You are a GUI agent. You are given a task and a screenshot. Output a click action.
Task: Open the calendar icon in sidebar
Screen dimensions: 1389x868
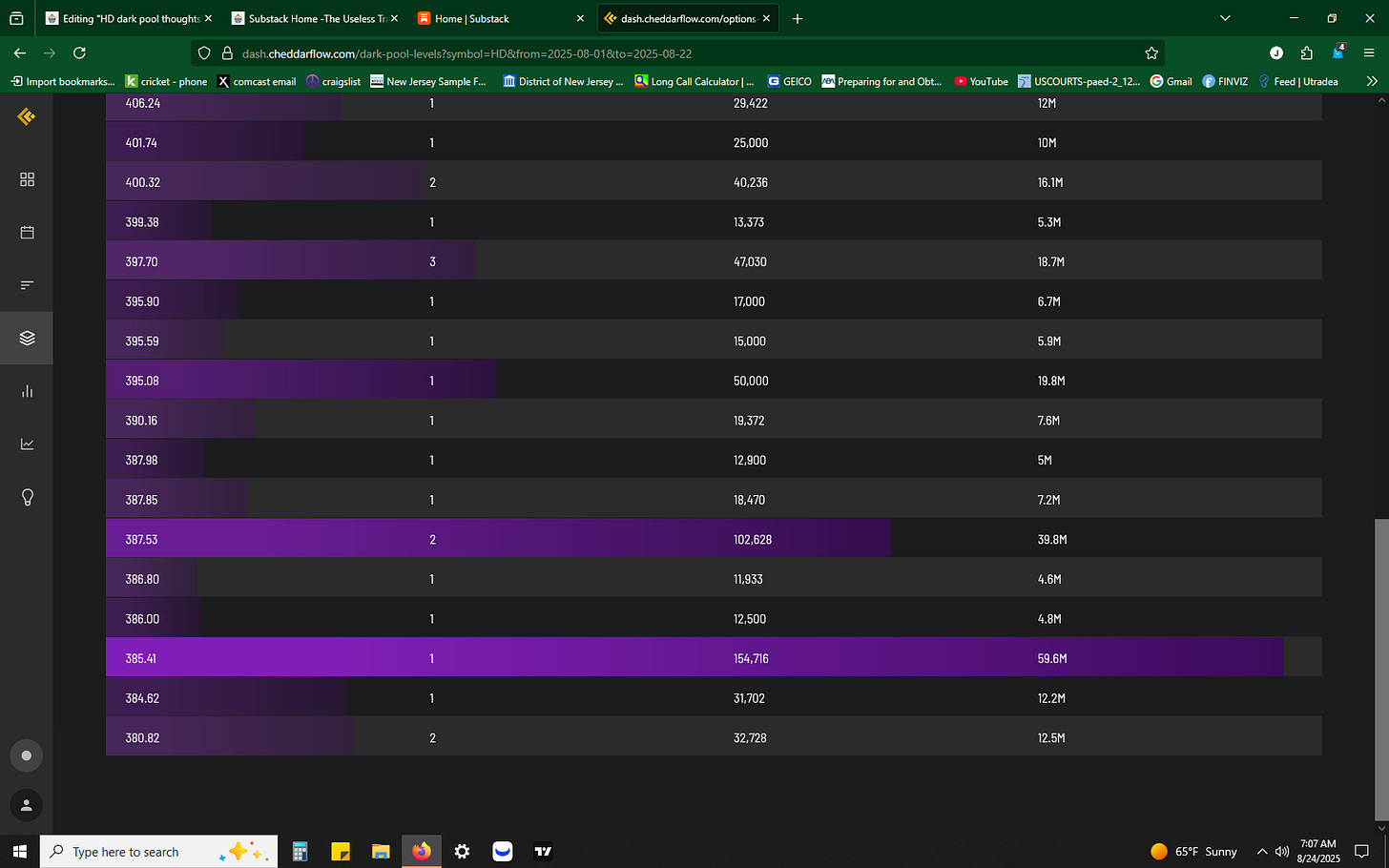(x=27, y=232)
